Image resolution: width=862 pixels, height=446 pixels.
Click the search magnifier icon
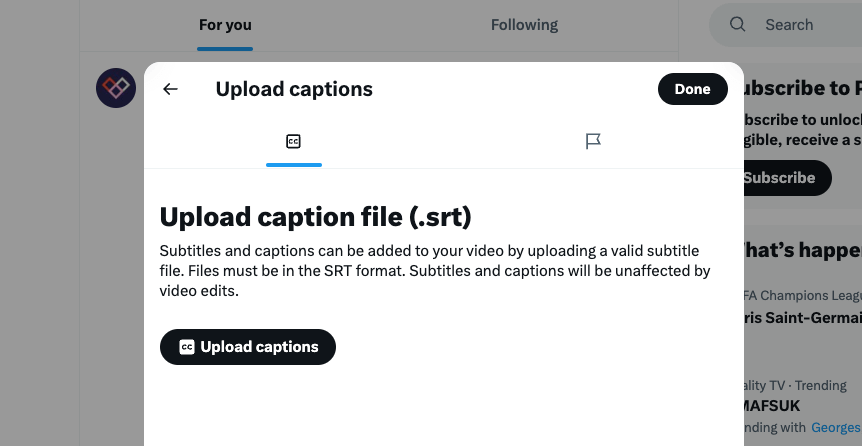738,24
